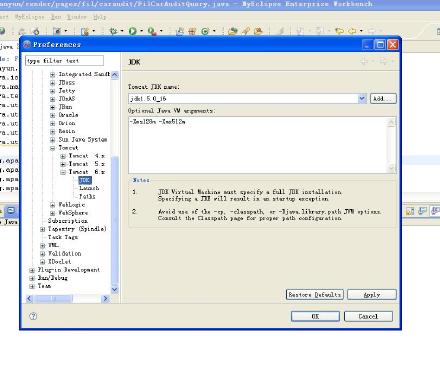Image resolution: width=440 pixels, height=368 pixels.
Task: Click the Debug bug icon in Workbench toolbar
Action: coord(114,31)
